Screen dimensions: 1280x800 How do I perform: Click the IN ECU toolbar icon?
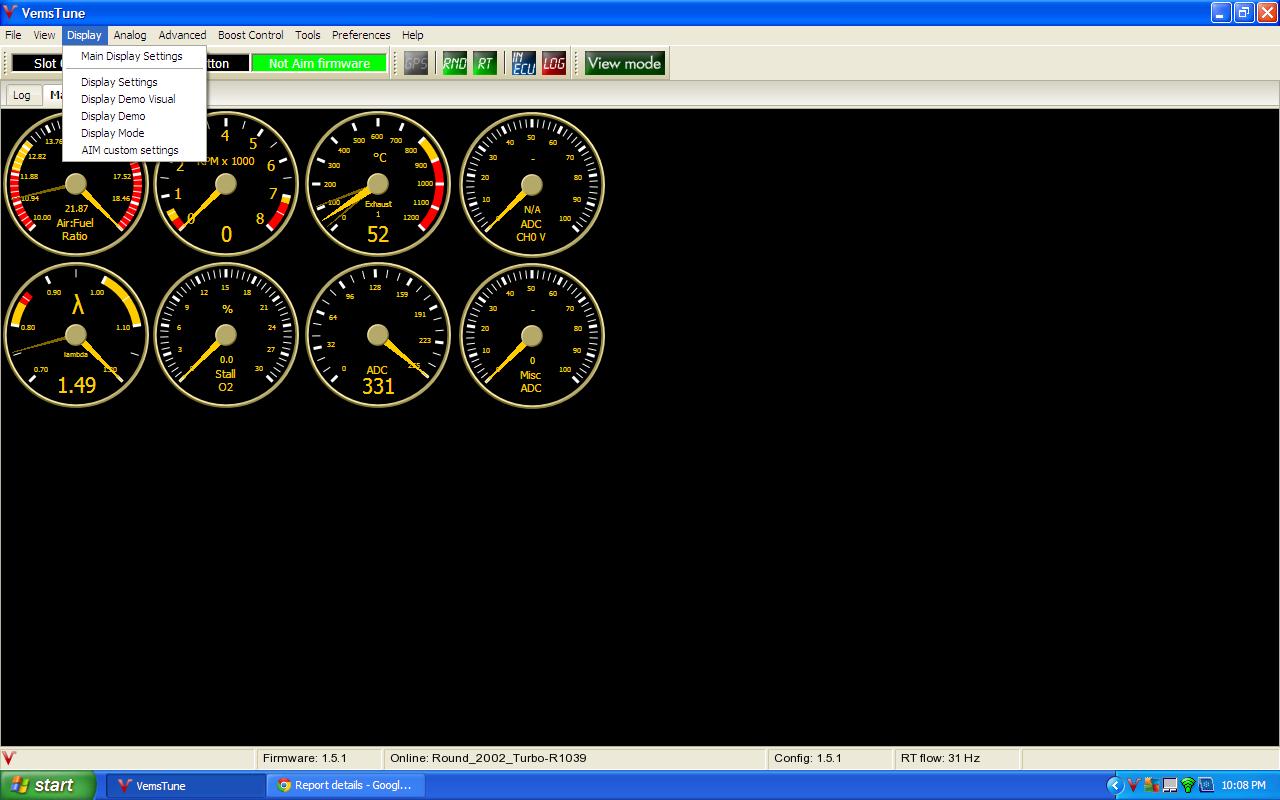pos(523,63)
